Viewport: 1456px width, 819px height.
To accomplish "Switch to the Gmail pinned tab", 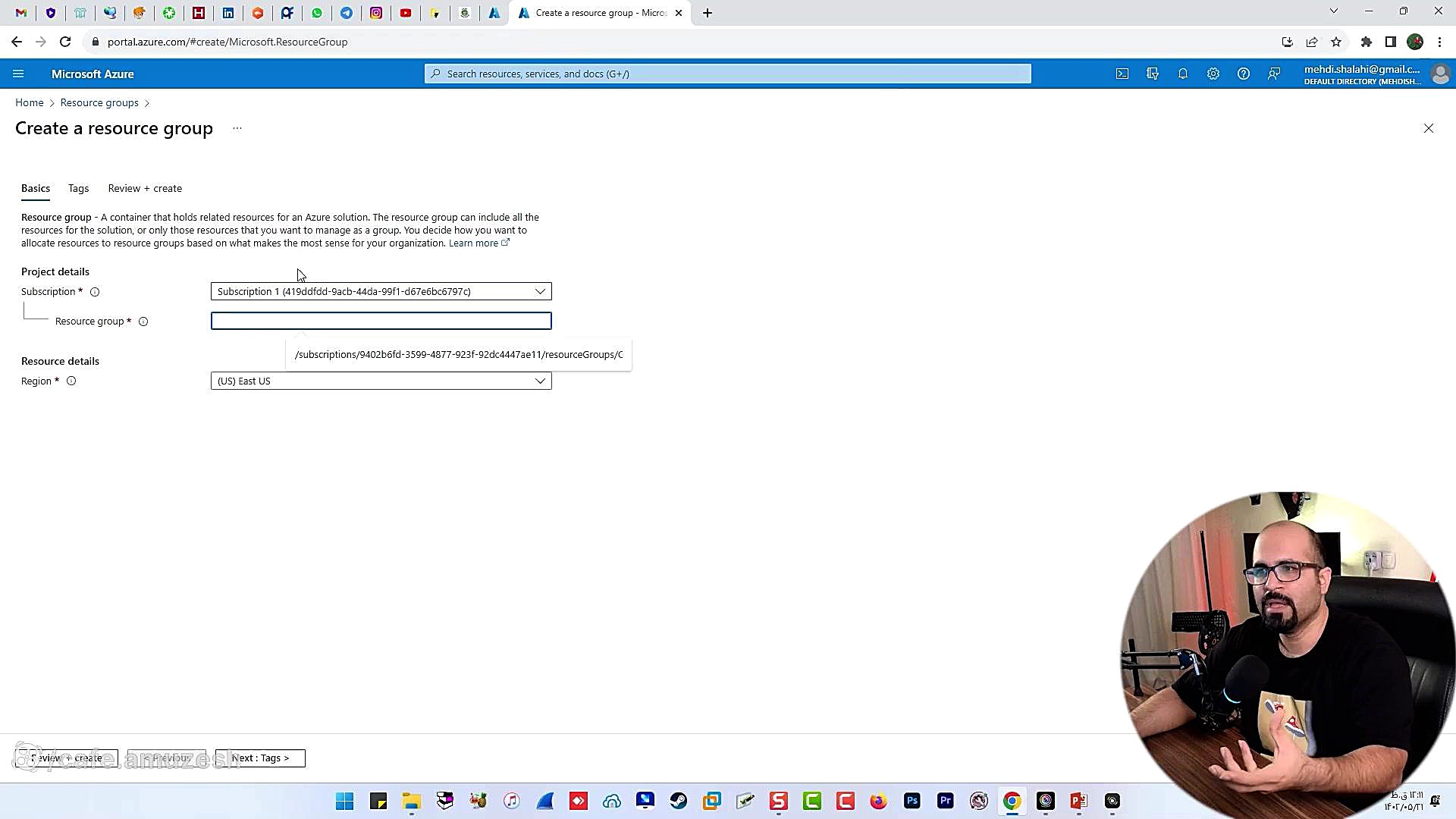I will [21, 13].
